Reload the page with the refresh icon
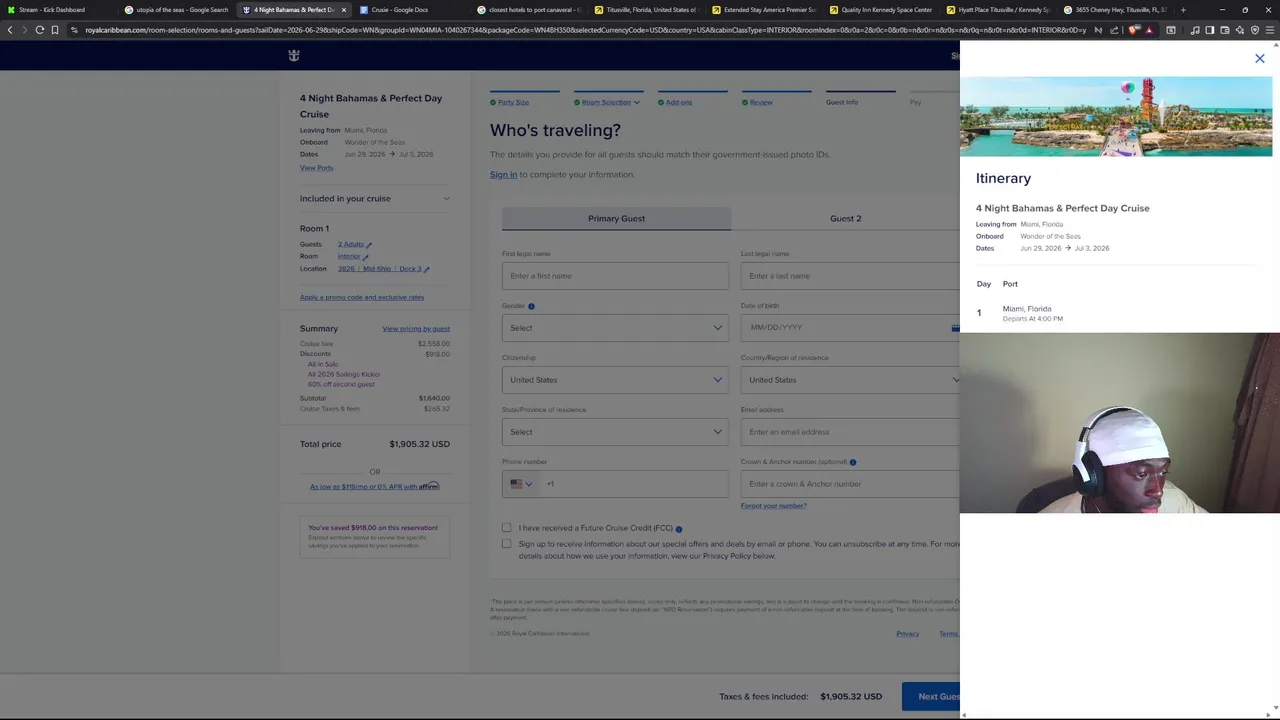Screen dimensions: 1280x720 click(x=39, y=30)
